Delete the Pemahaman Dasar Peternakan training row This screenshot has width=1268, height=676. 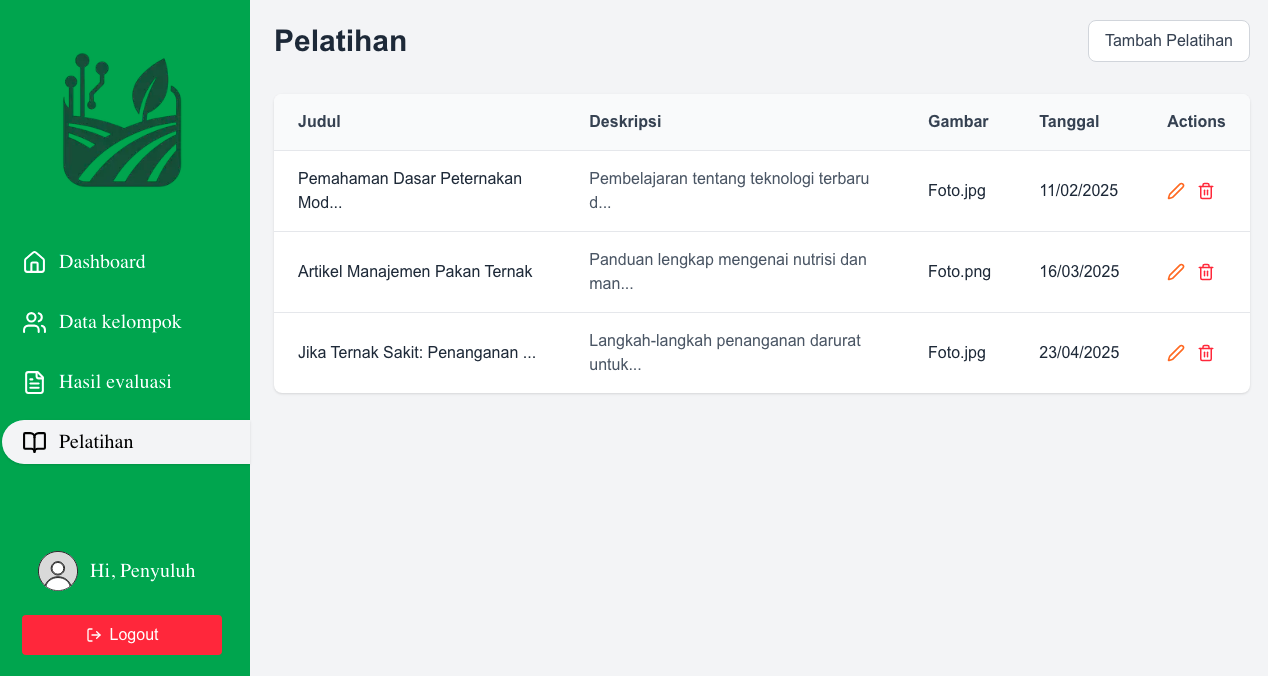[x=1206, y=191]
